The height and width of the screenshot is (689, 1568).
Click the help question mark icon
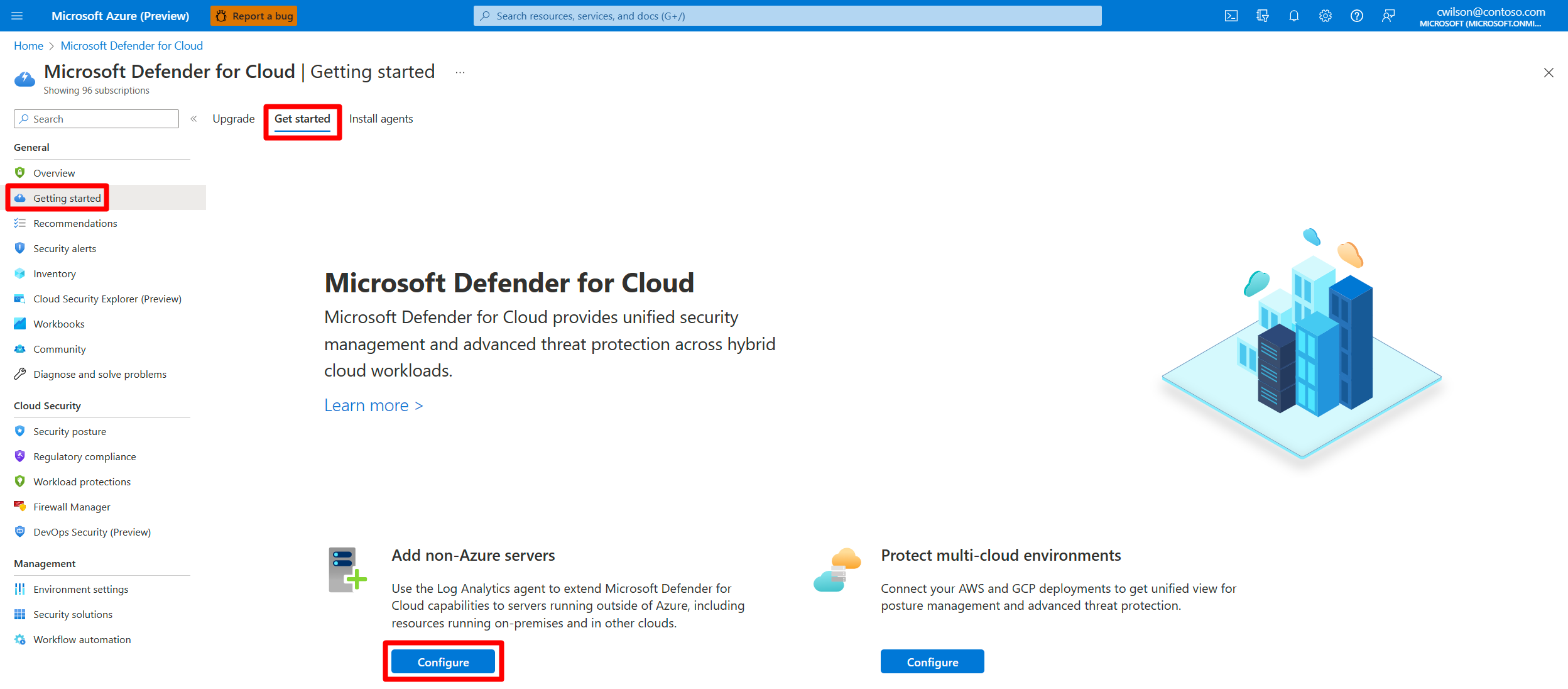1356,16
